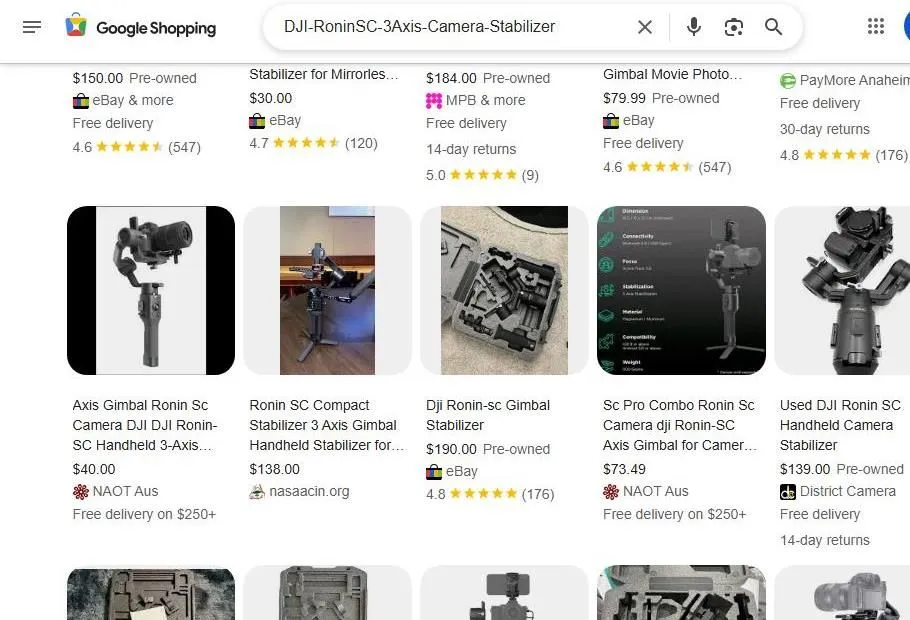Open the main navigation menu

tap(32, 27)
